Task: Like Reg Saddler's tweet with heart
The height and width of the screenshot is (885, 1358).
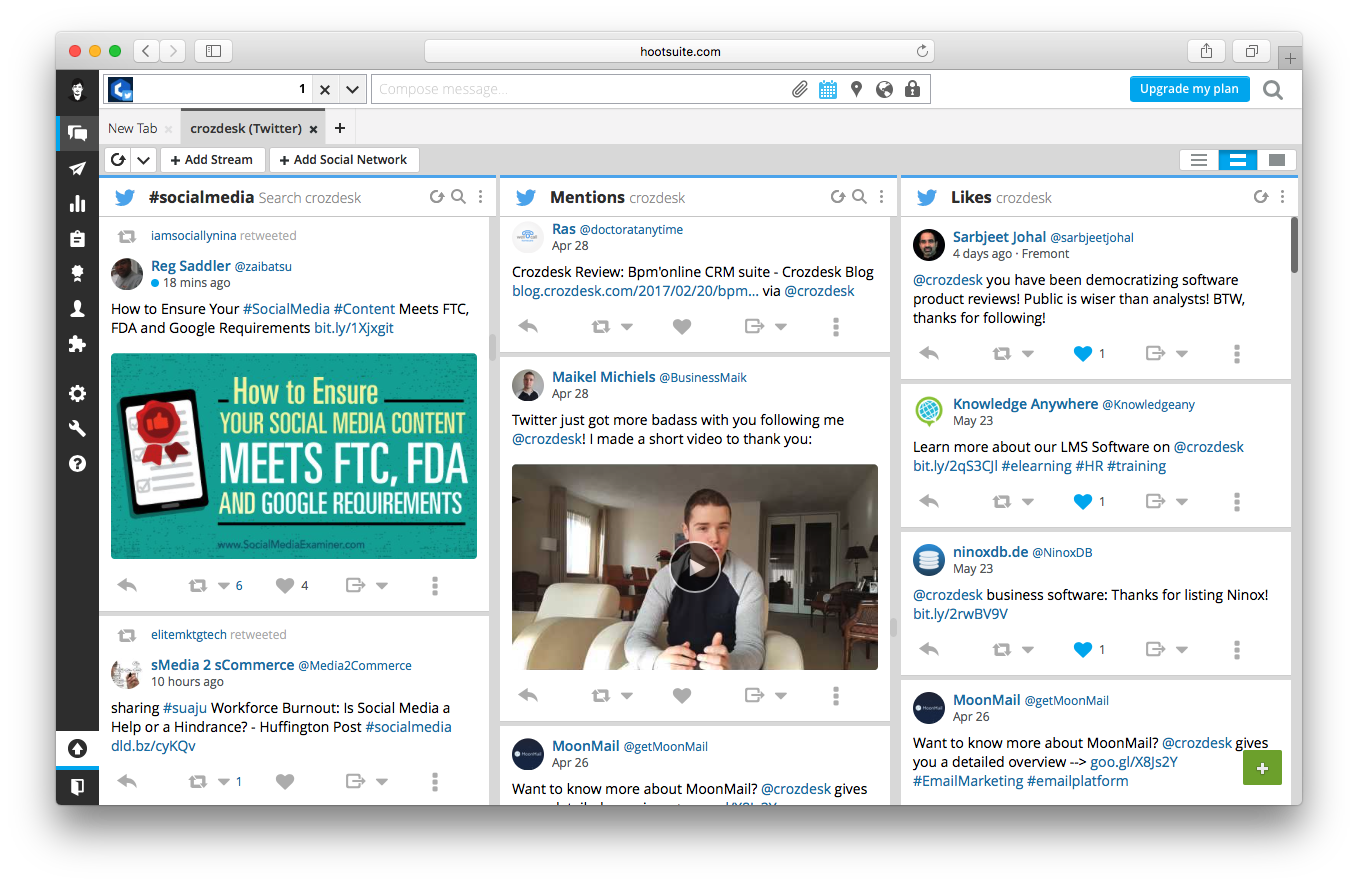Action: 285,585
